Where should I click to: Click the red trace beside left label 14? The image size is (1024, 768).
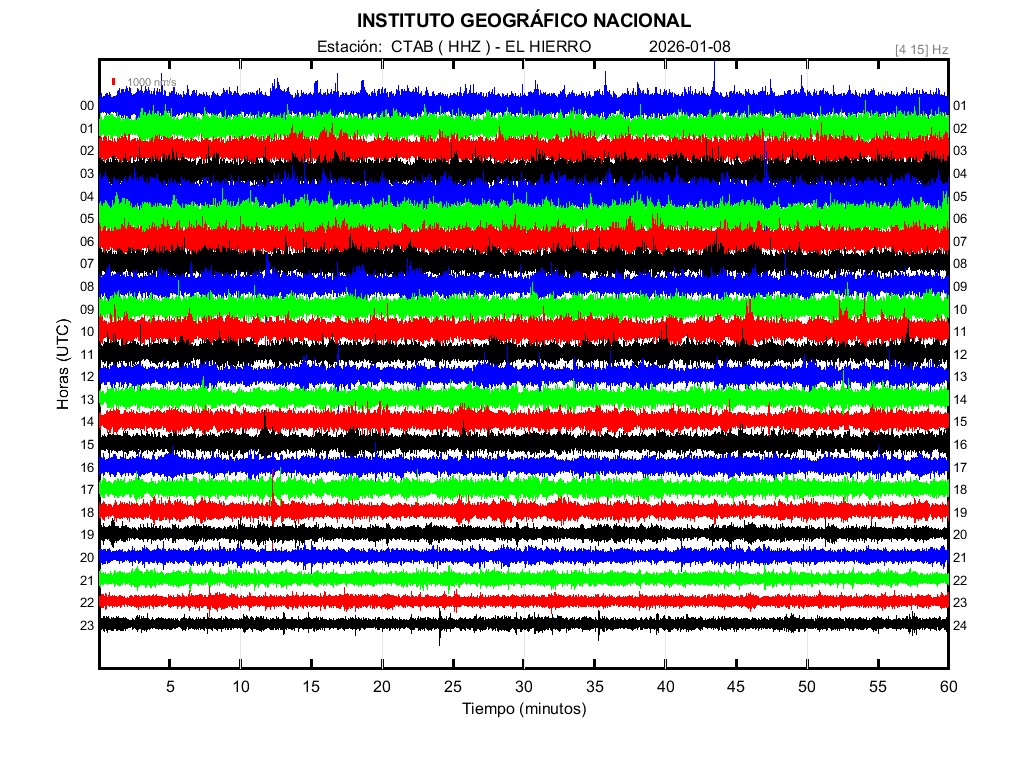point(523,420)
